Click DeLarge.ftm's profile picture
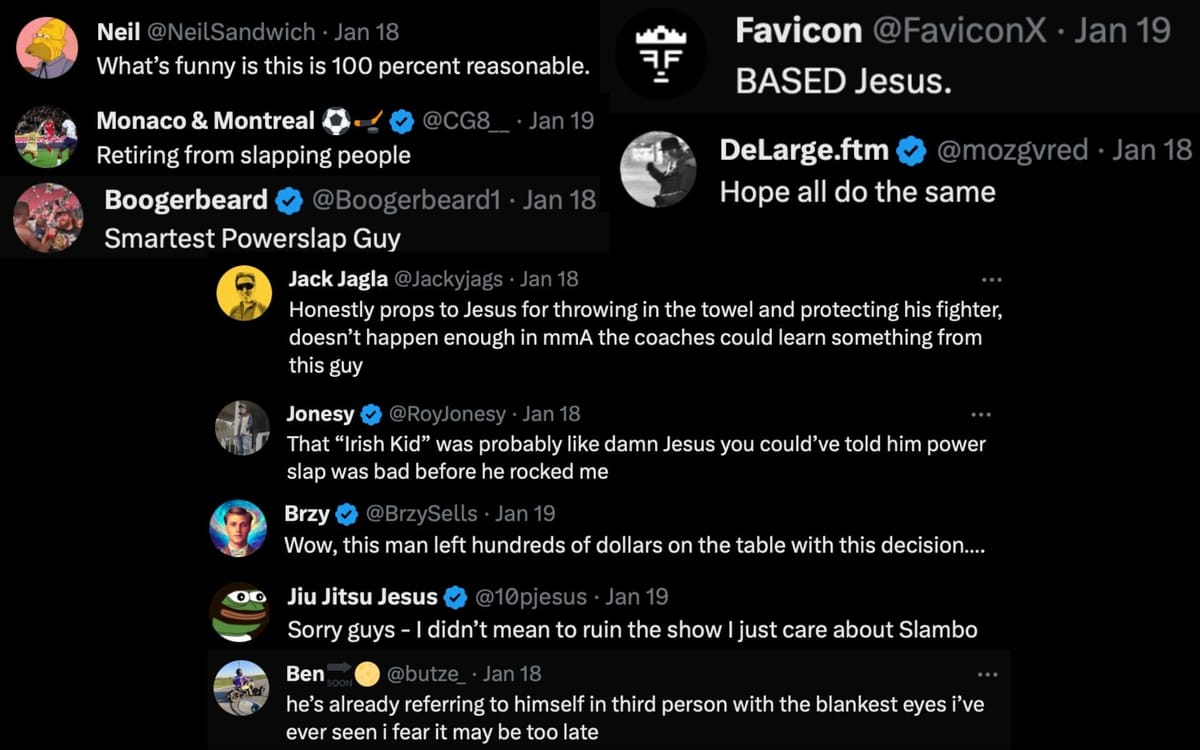This screenshot has width=1200, height=750. click(660, 168)
